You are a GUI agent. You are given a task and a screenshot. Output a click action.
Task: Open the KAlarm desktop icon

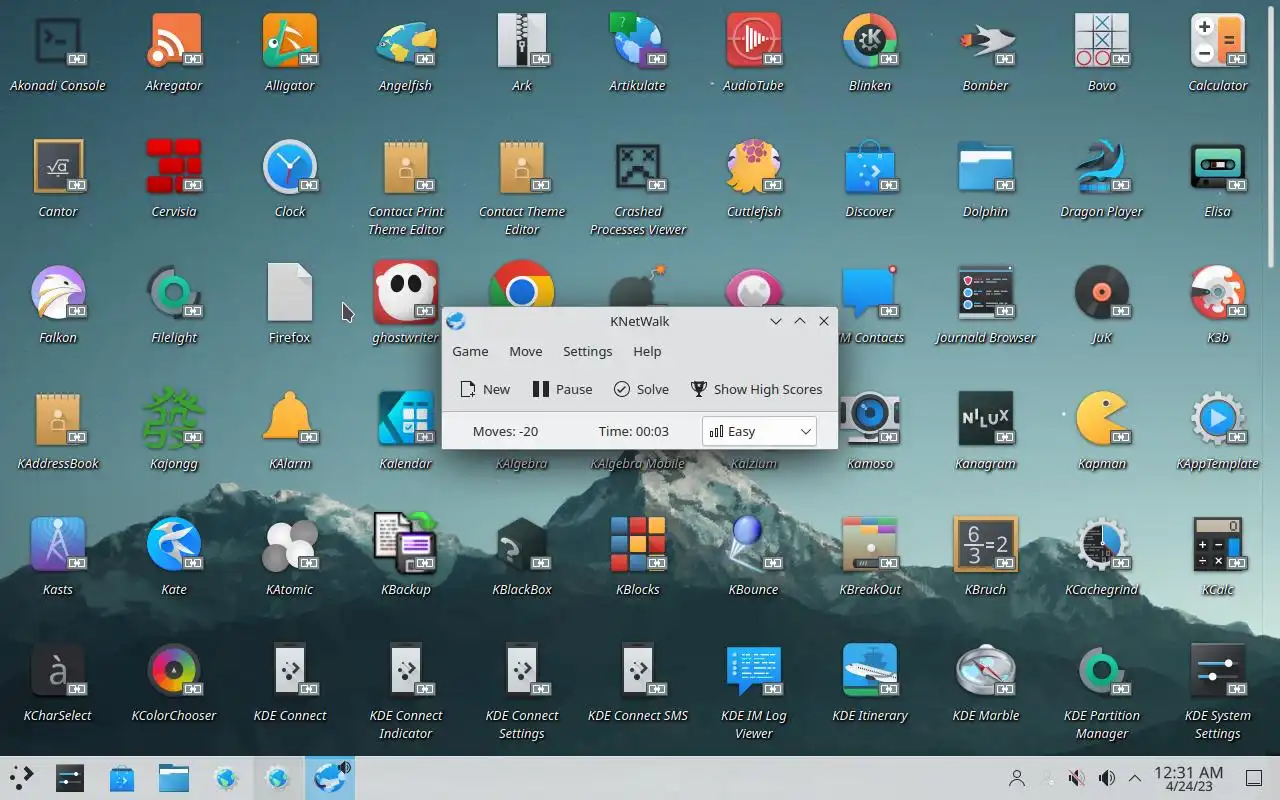(x=290, y=430)
